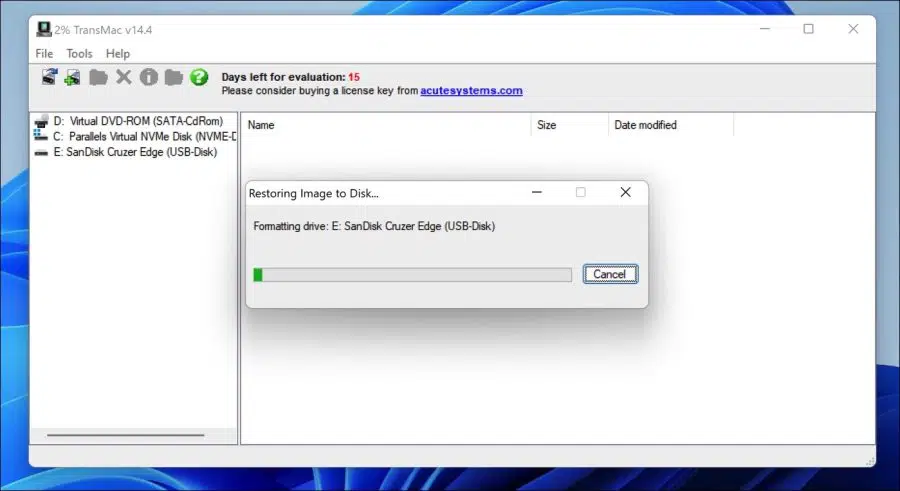Image resolution: width=900 pixels, height=491 pixels.
Task: Select D: Virtual DVD-ROM (SATA-CdRom)
Action: (x=138, y=121)
